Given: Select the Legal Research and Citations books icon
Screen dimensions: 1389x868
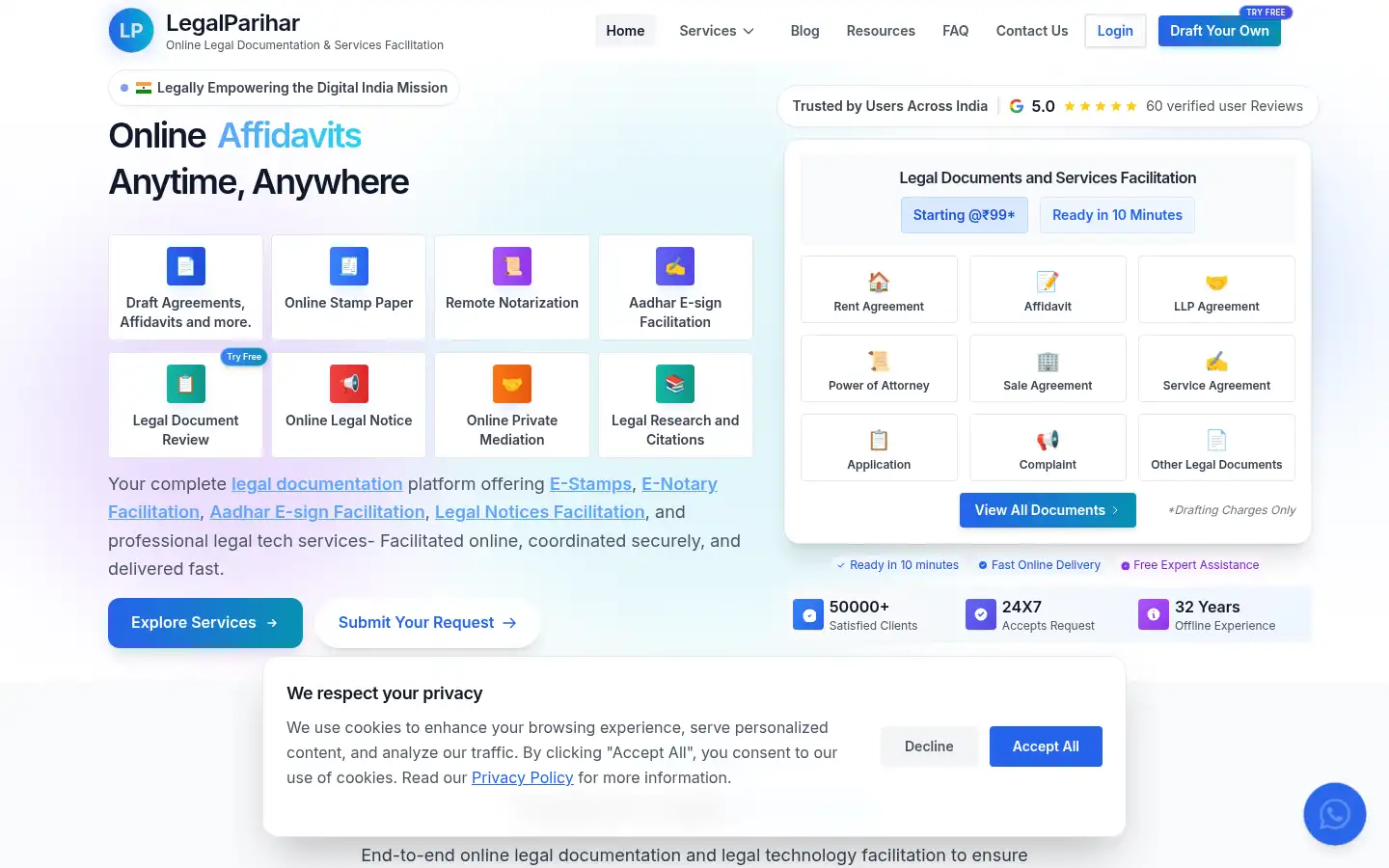Looking at the screenshot, I should coord(675,384).
